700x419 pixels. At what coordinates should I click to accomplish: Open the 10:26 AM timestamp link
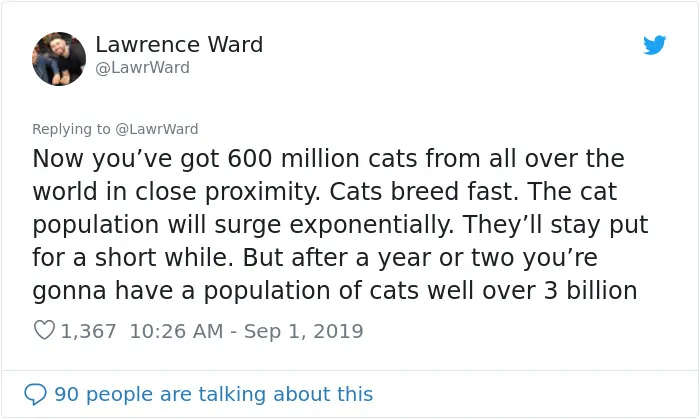click(176, 331)
